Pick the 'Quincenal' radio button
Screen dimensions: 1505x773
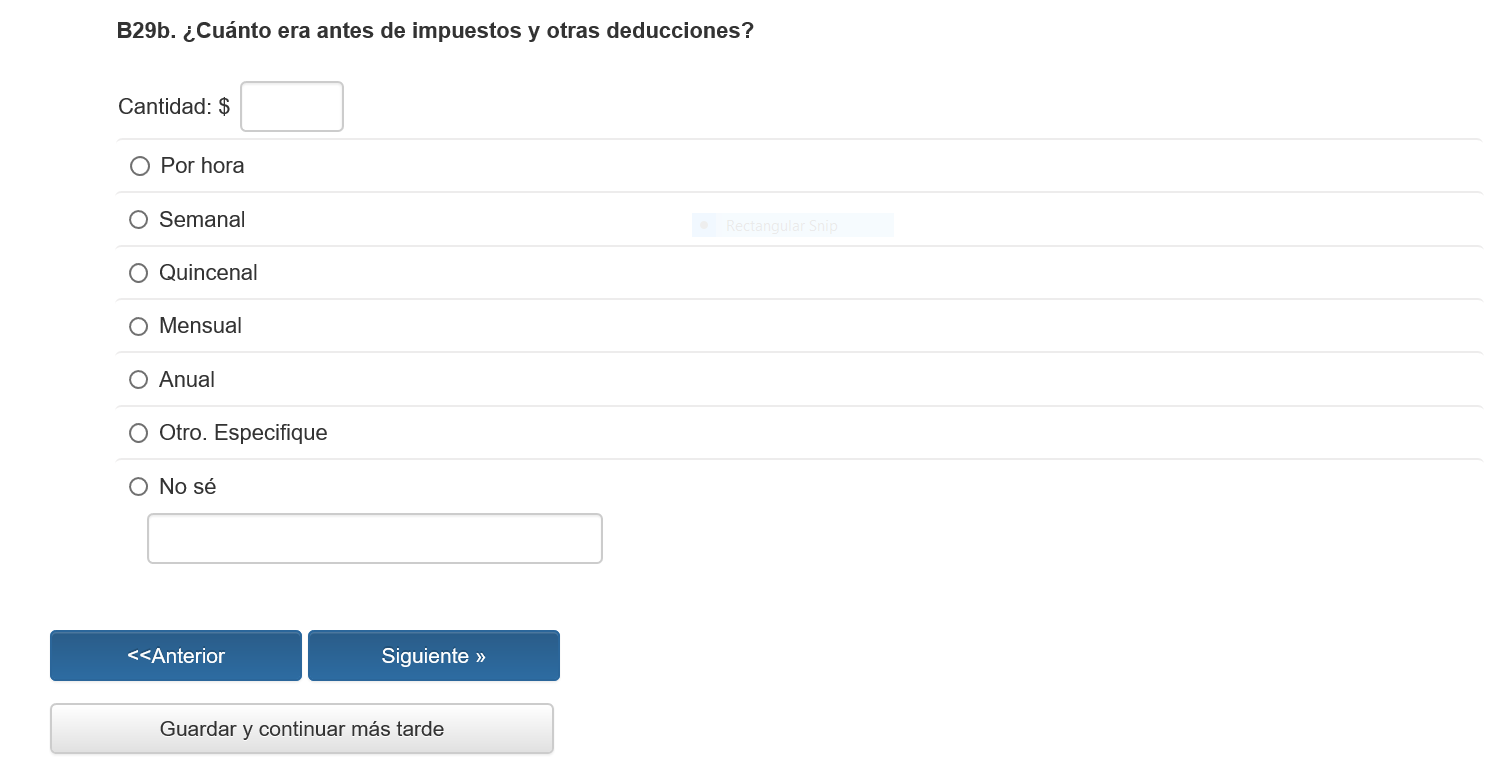tap(139, 273)
